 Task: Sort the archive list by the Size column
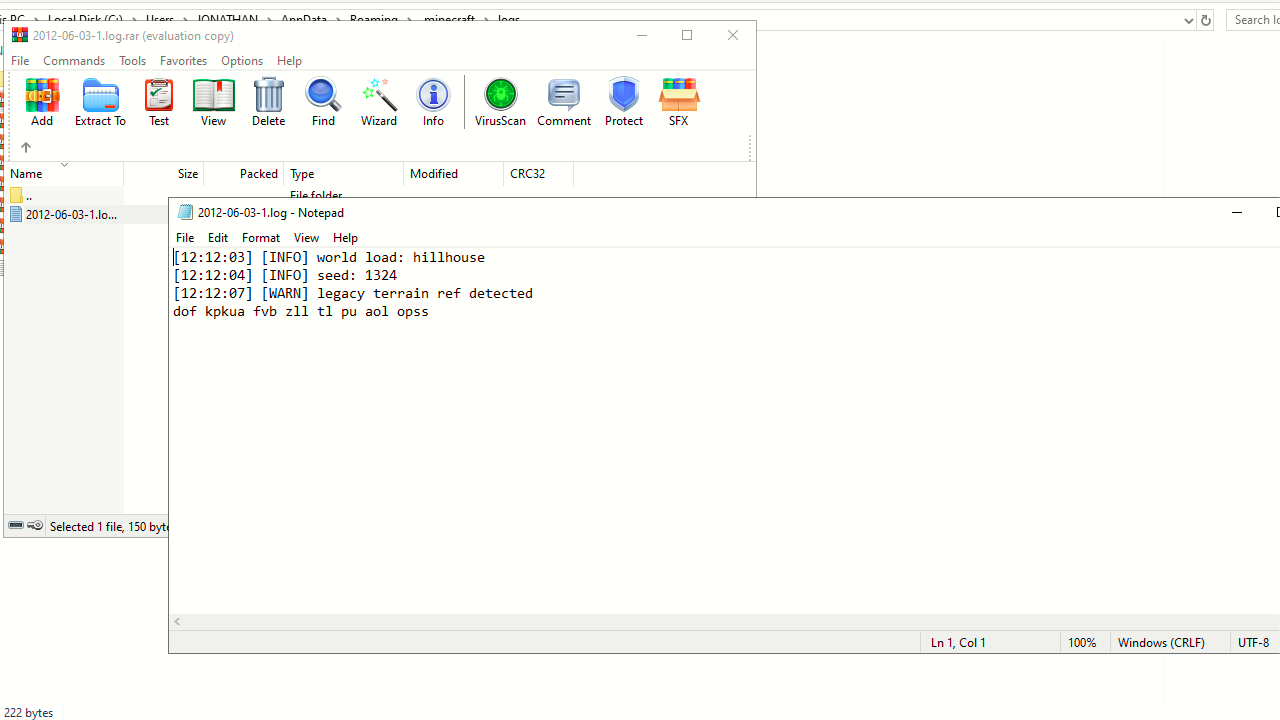164,174
